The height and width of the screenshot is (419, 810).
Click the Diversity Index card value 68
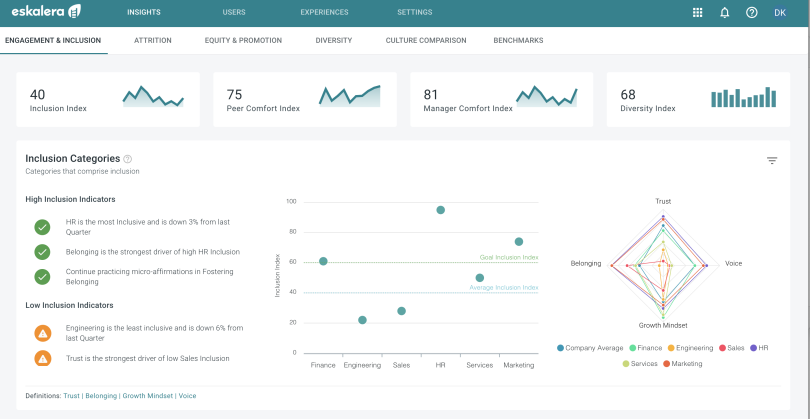(628, 95)
